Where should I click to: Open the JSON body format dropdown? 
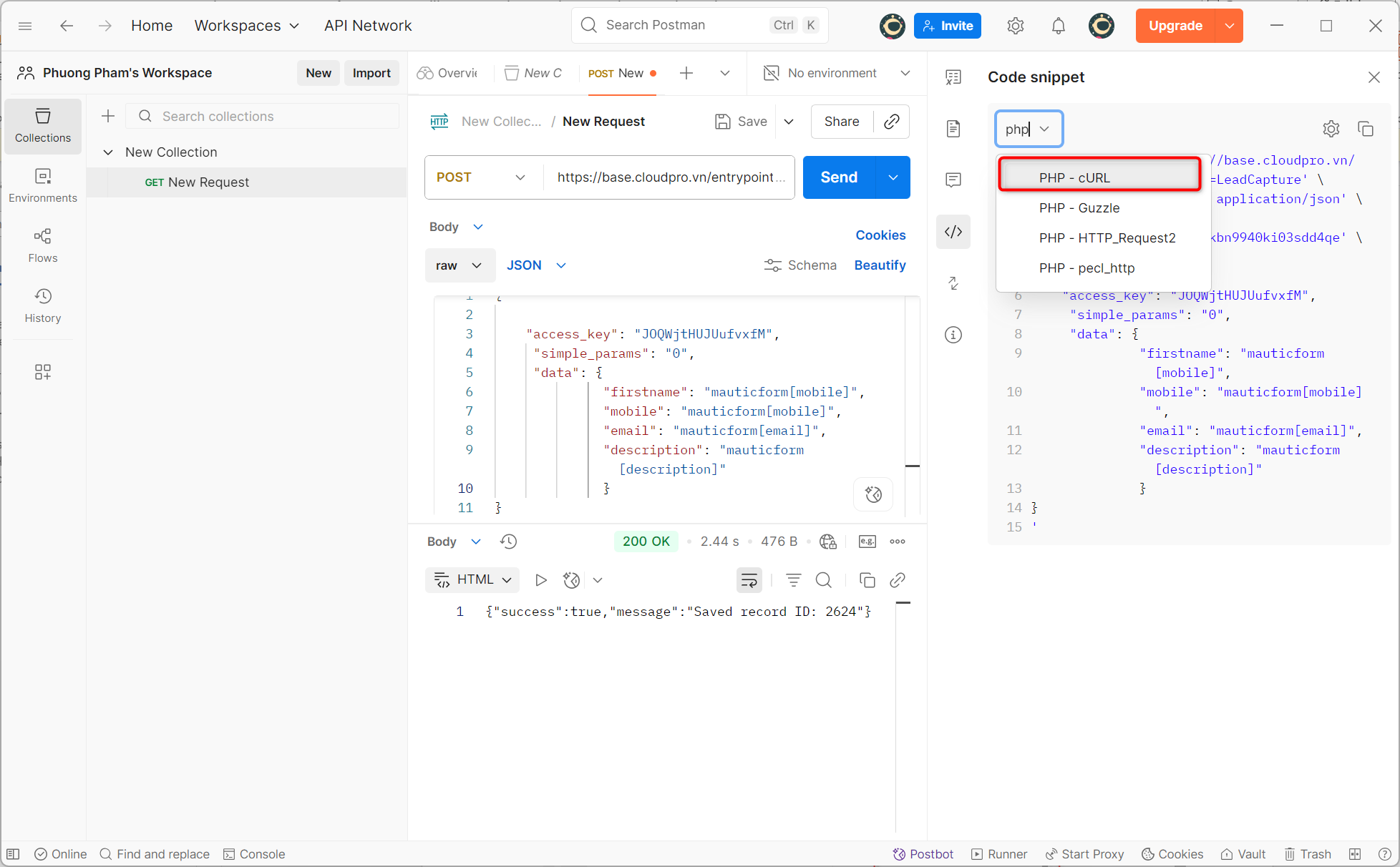[x=536, y=265]
